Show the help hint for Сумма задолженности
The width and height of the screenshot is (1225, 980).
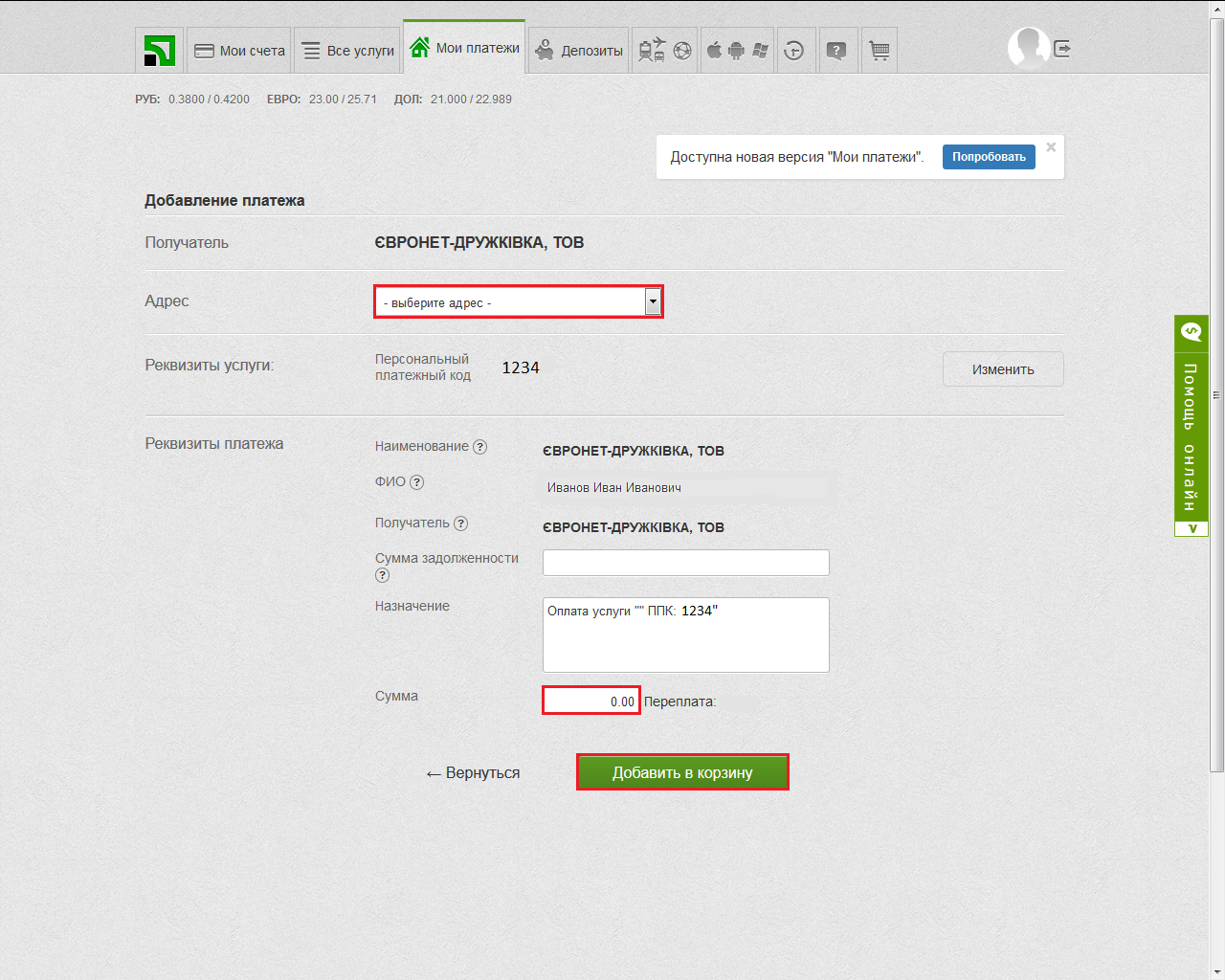click(x=383, y=575)
